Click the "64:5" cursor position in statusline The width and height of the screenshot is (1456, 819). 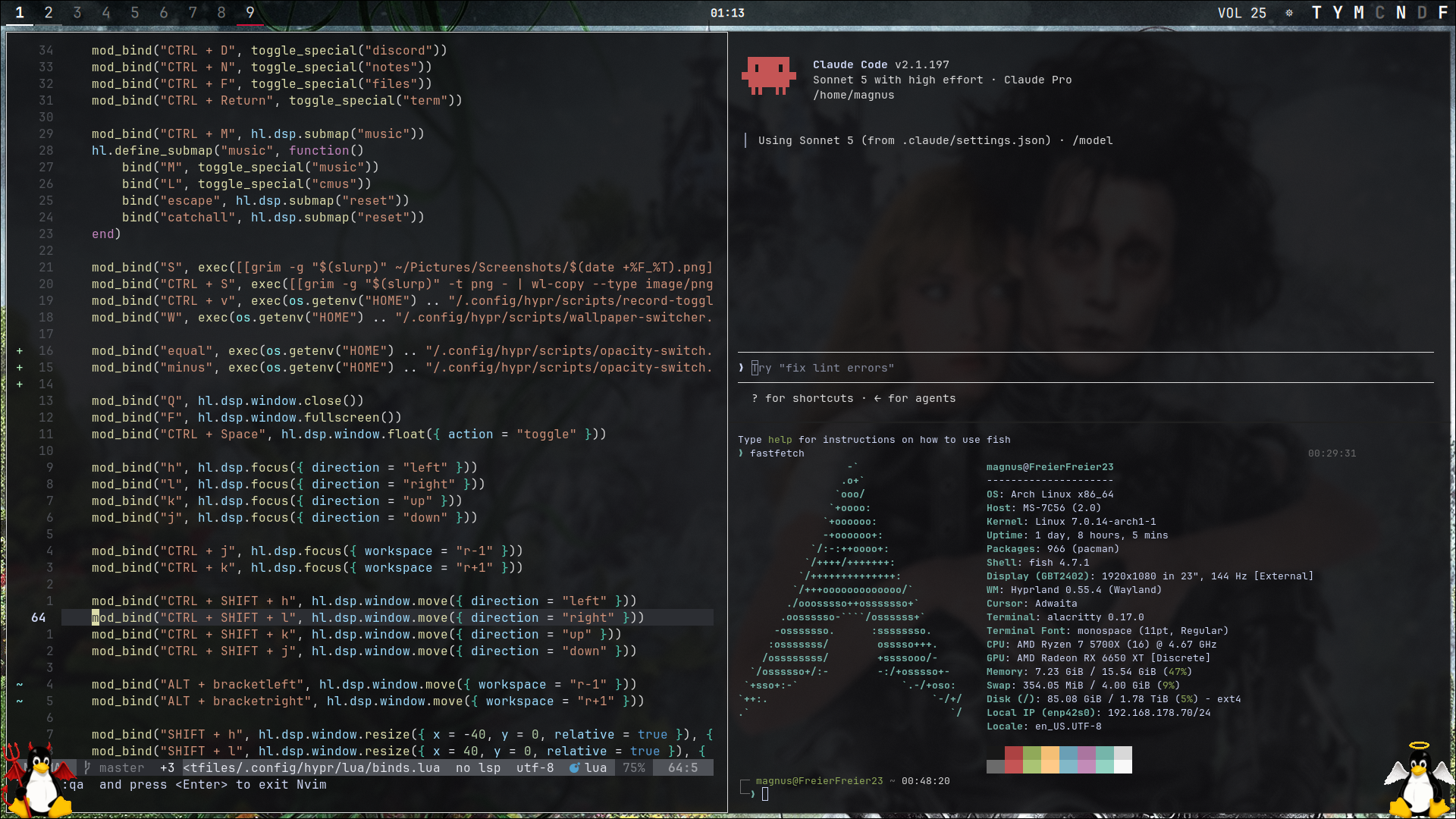point(683,768)
